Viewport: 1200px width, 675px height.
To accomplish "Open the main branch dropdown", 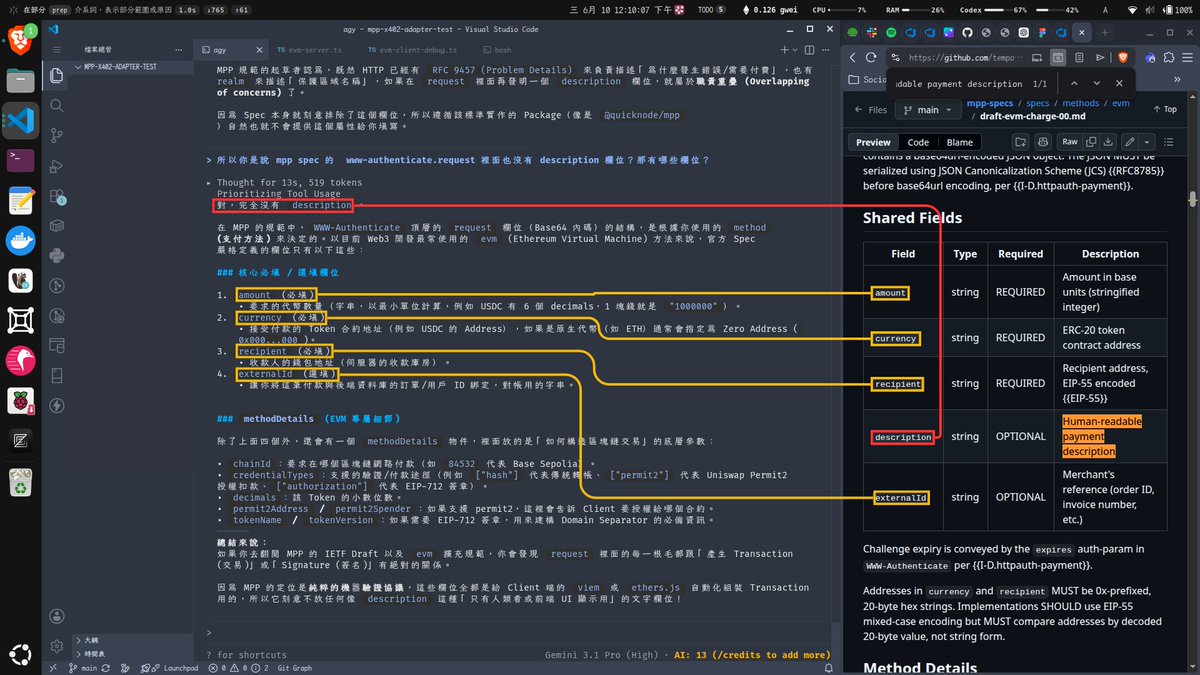I will pyautogui.click(x=927, y=110).
